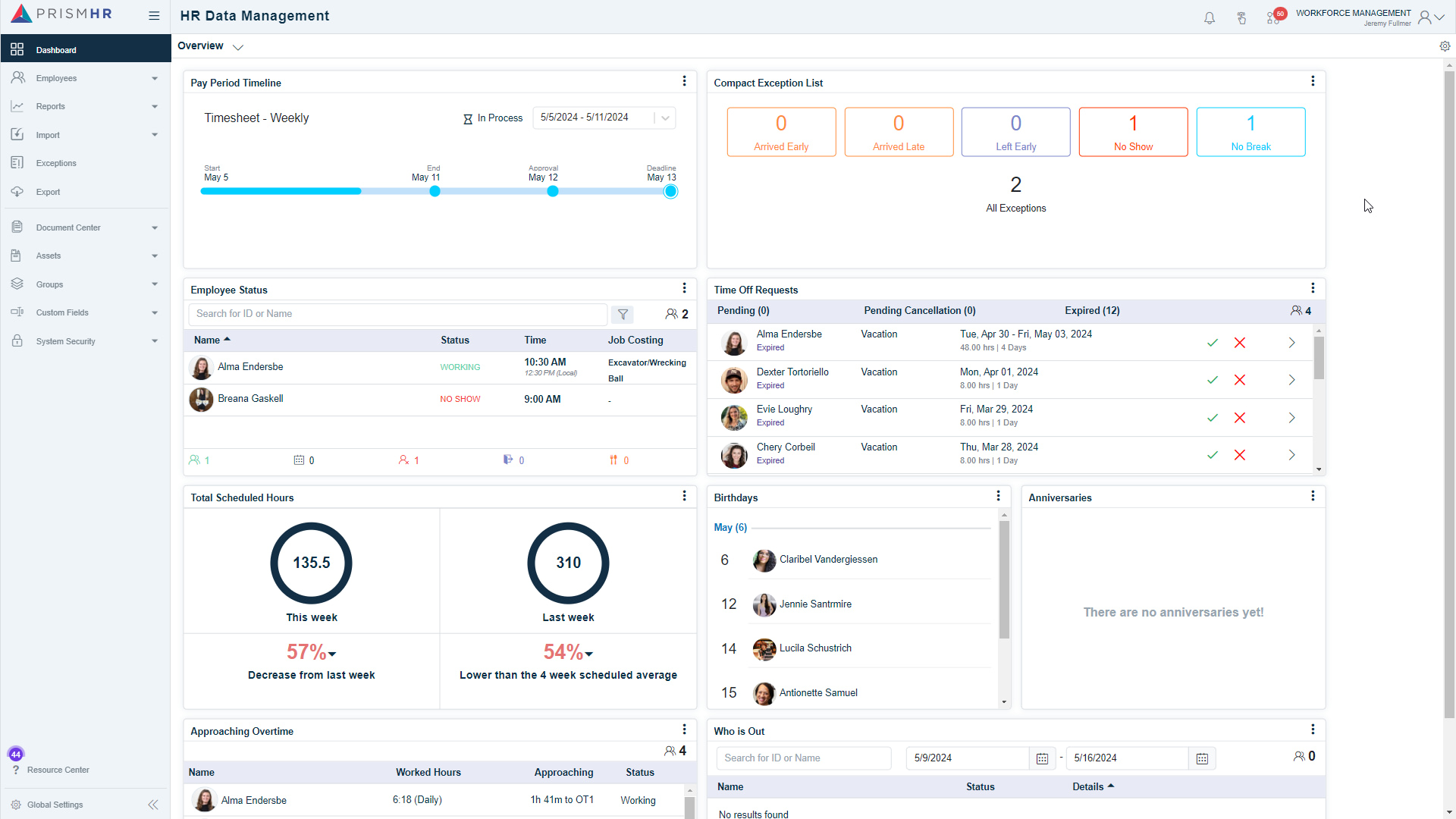Click the Pending tab in Time Off Requests
This screenshot has width=1456, height=819.
(x=744, y=310)
